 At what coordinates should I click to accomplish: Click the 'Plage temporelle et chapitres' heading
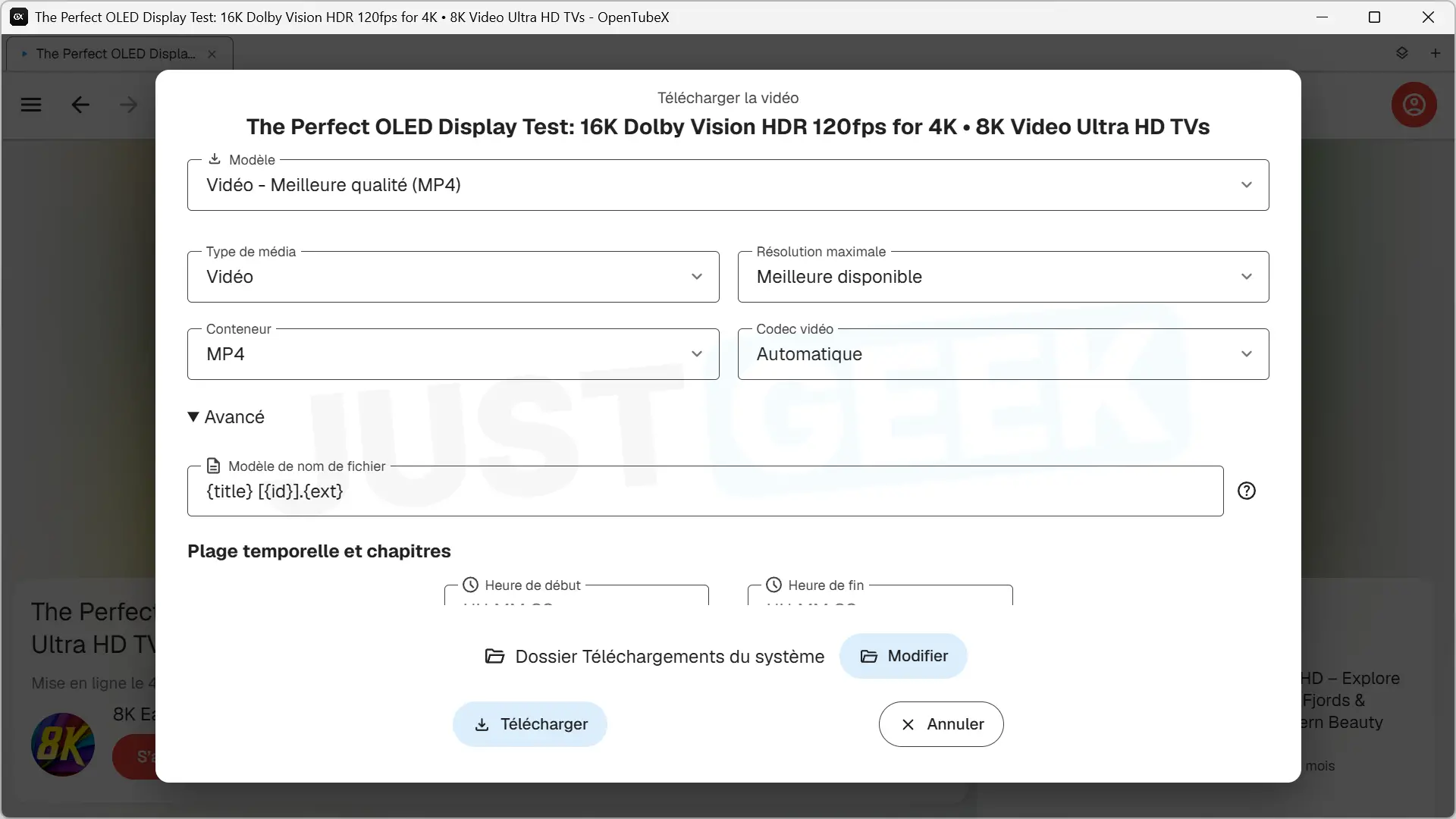[319, 551]
